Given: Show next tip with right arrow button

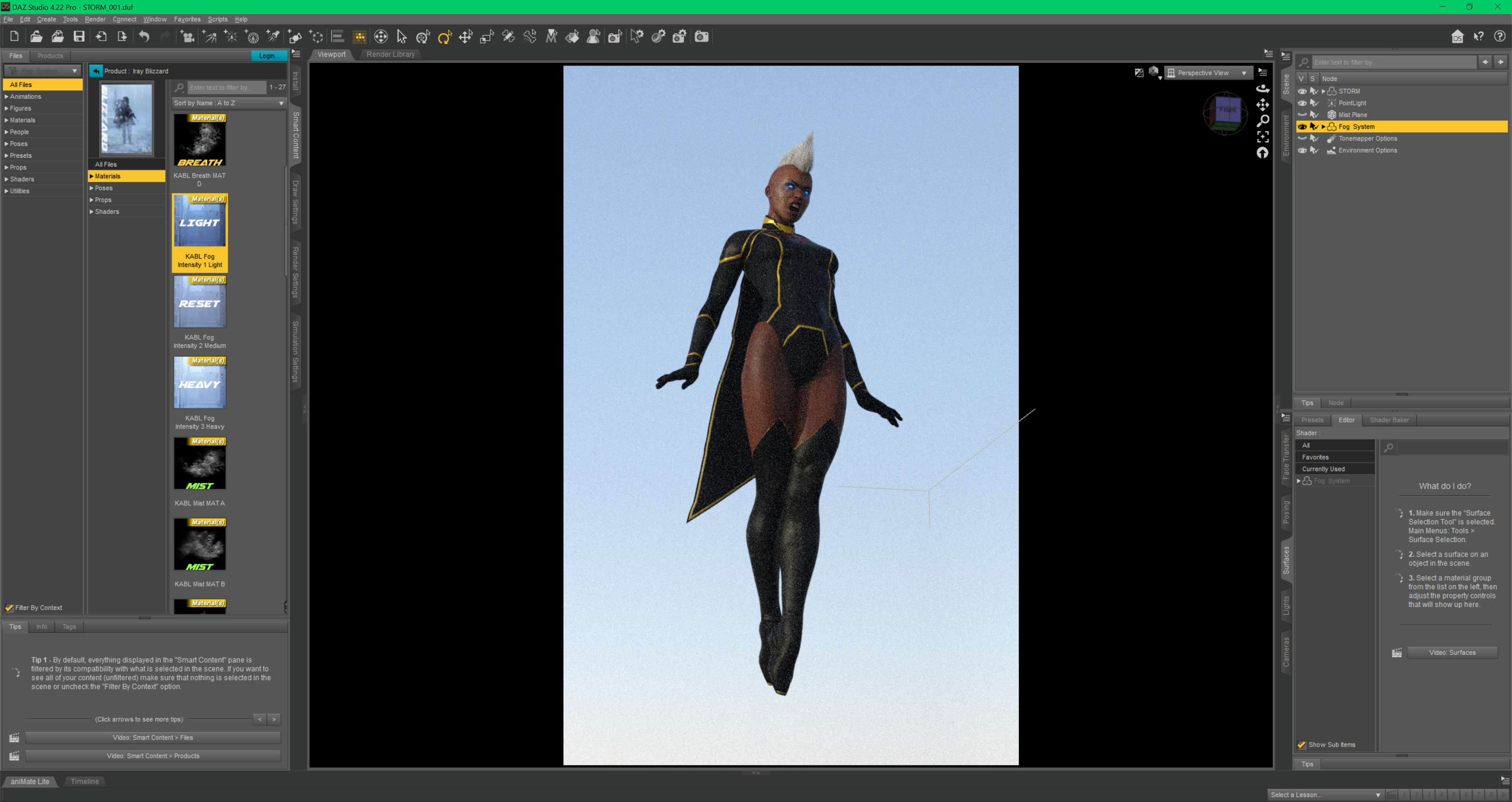Looking at the screenshot, I should (x=274, y=719).
